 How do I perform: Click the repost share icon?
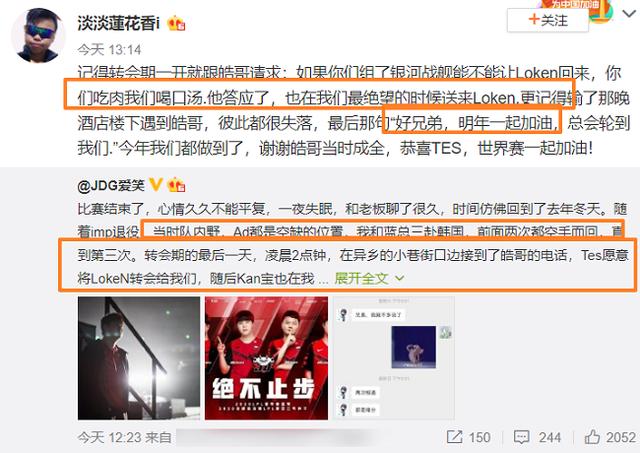pos(454,437)
